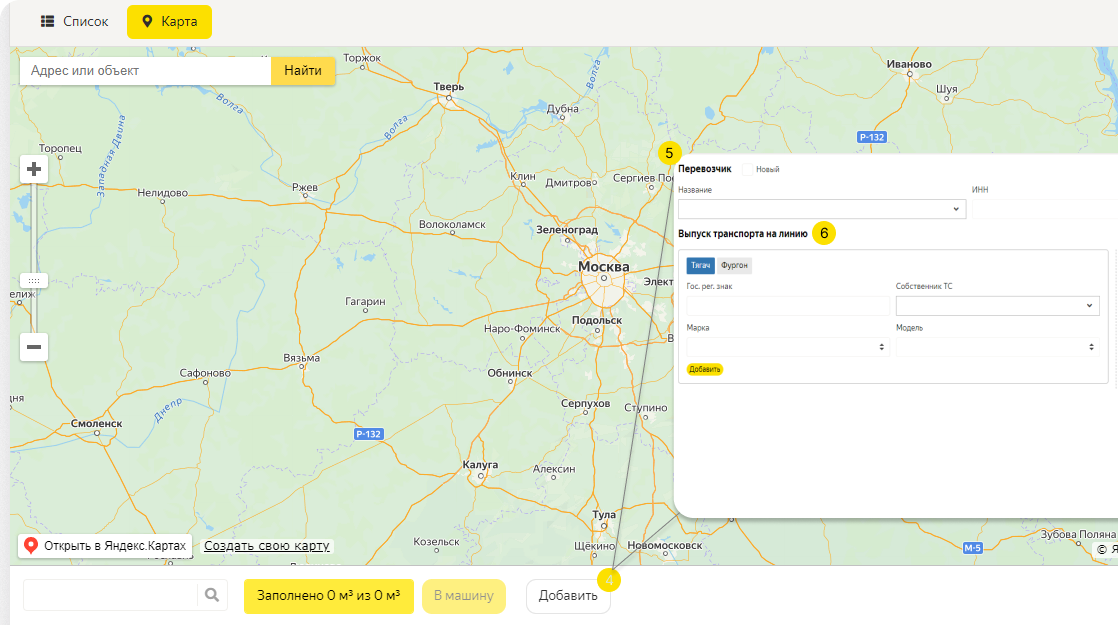Select the Тягач vehicle type toggle
1118x625 pixels.
tap(701, 266)
